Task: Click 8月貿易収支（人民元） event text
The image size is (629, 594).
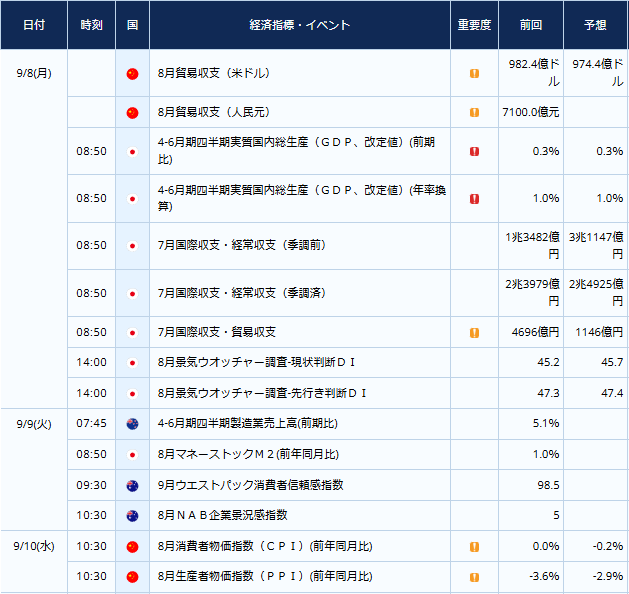Action: [x=214, y=112]
